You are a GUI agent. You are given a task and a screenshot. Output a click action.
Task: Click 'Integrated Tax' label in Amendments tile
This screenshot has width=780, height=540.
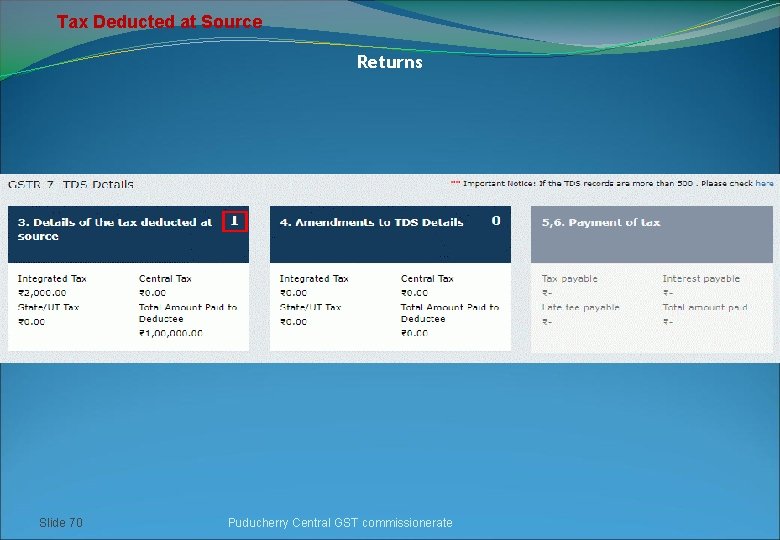pyautogui.click(x=314, y=278)
